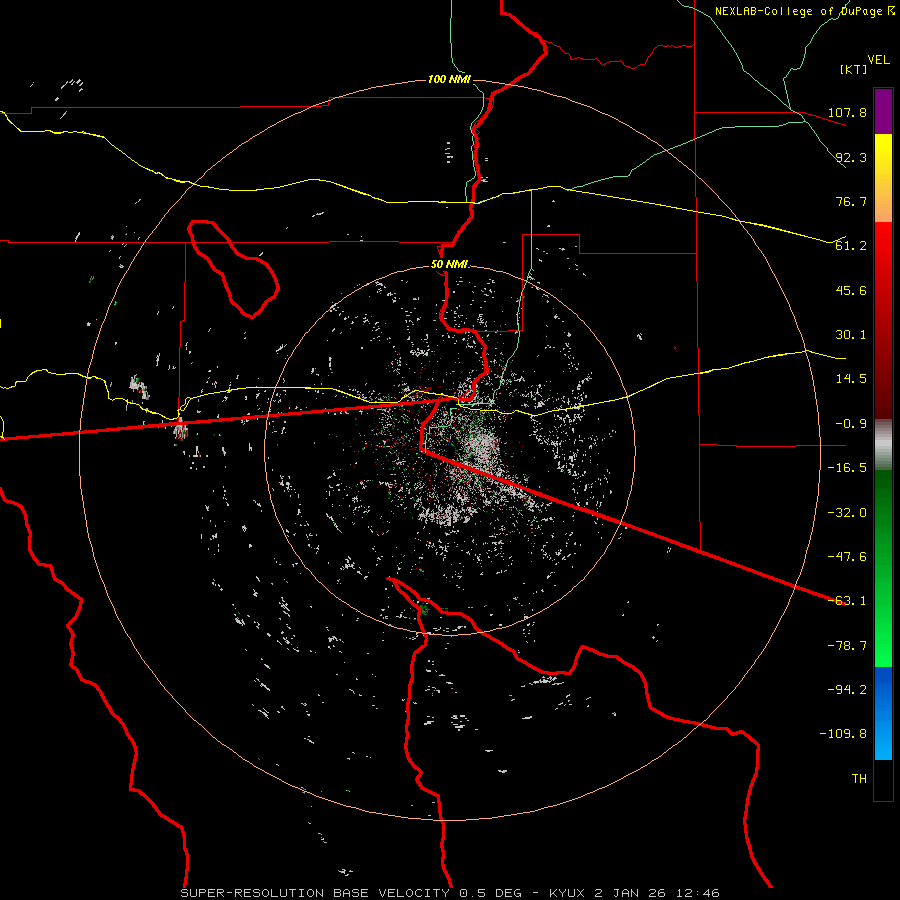This screenshot has height=900, width=900.
Task: Click the 30.1 velocity scale value
Action: (x=851, y=335)
